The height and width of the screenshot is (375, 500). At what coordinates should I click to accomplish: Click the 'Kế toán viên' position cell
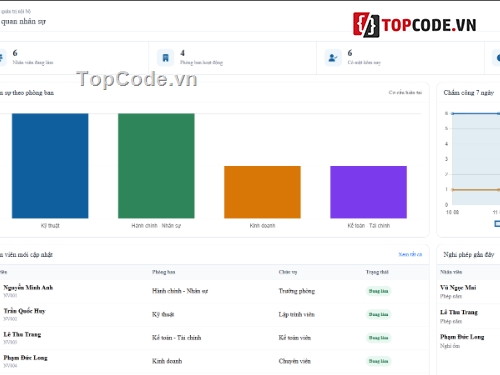click(295, 338)
